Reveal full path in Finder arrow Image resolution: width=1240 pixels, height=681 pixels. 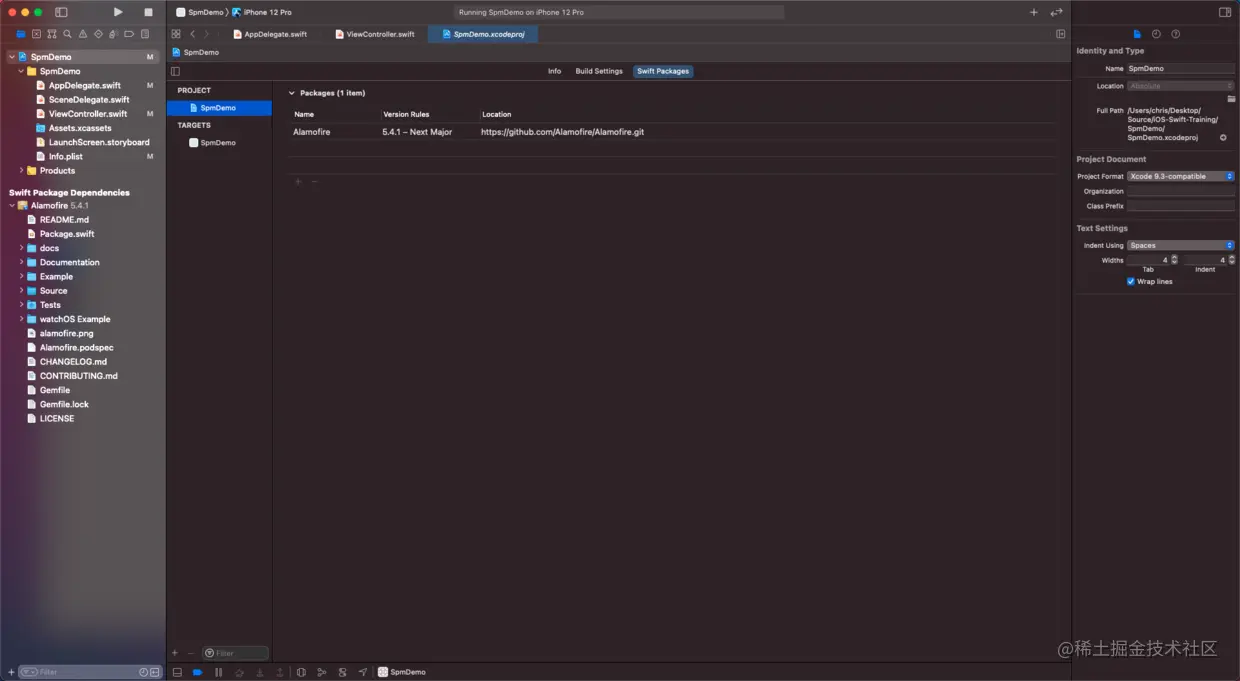click(x=1223, y=137)
